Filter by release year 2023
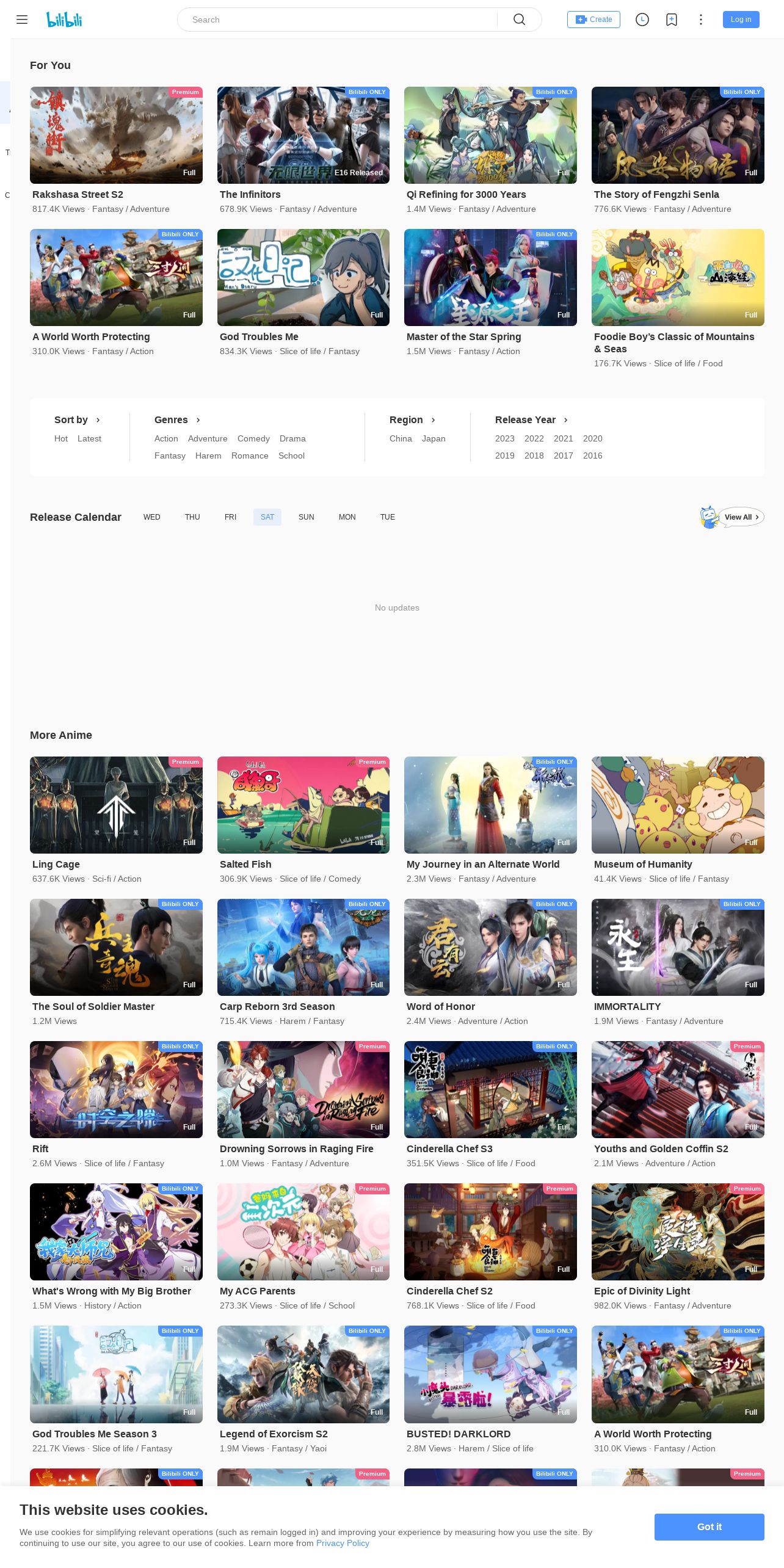 click(505, 438)
